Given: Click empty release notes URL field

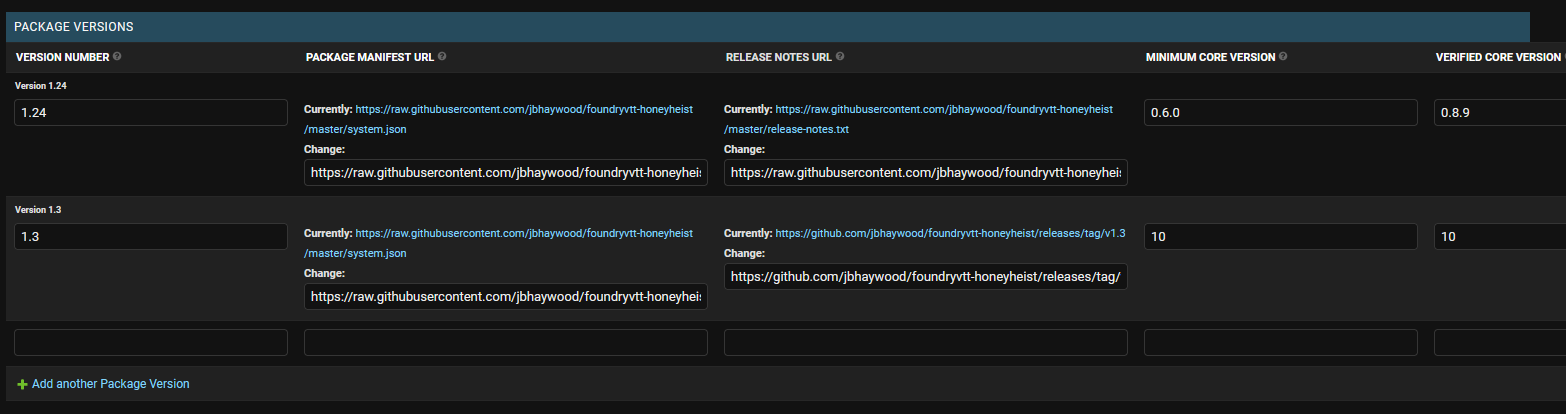Looking at the screenshot, I should 926,343.
